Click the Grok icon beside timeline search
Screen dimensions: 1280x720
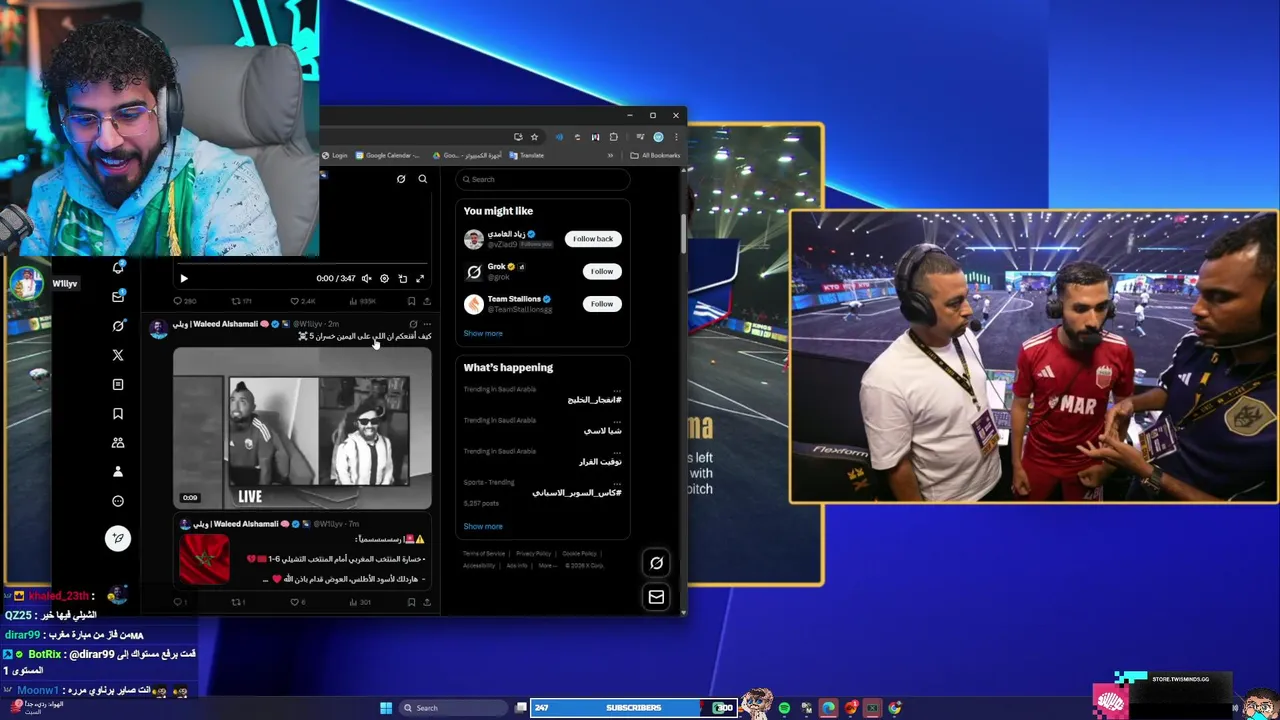click(x=401, y=179)
